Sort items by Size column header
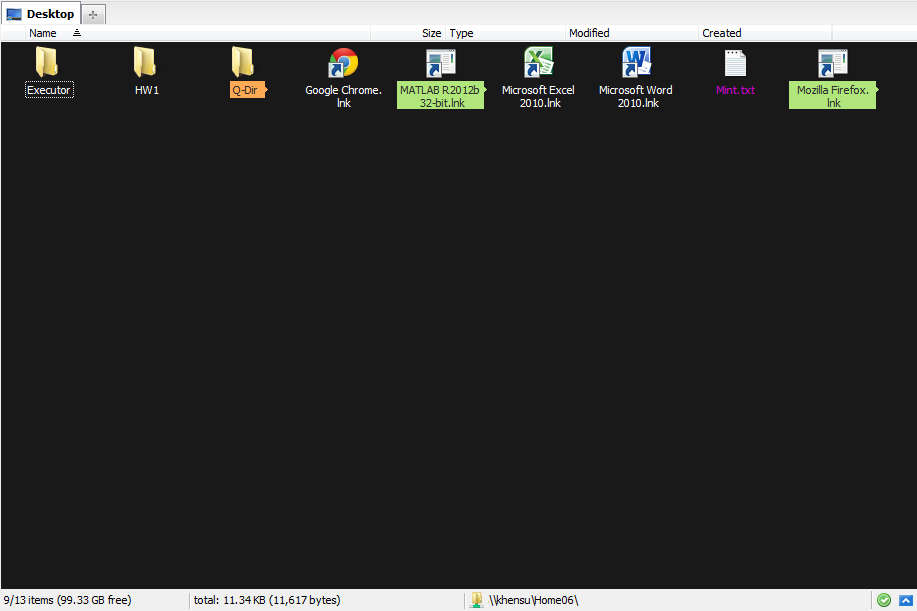This screenshot has width=917, height=611. point(431,33)
